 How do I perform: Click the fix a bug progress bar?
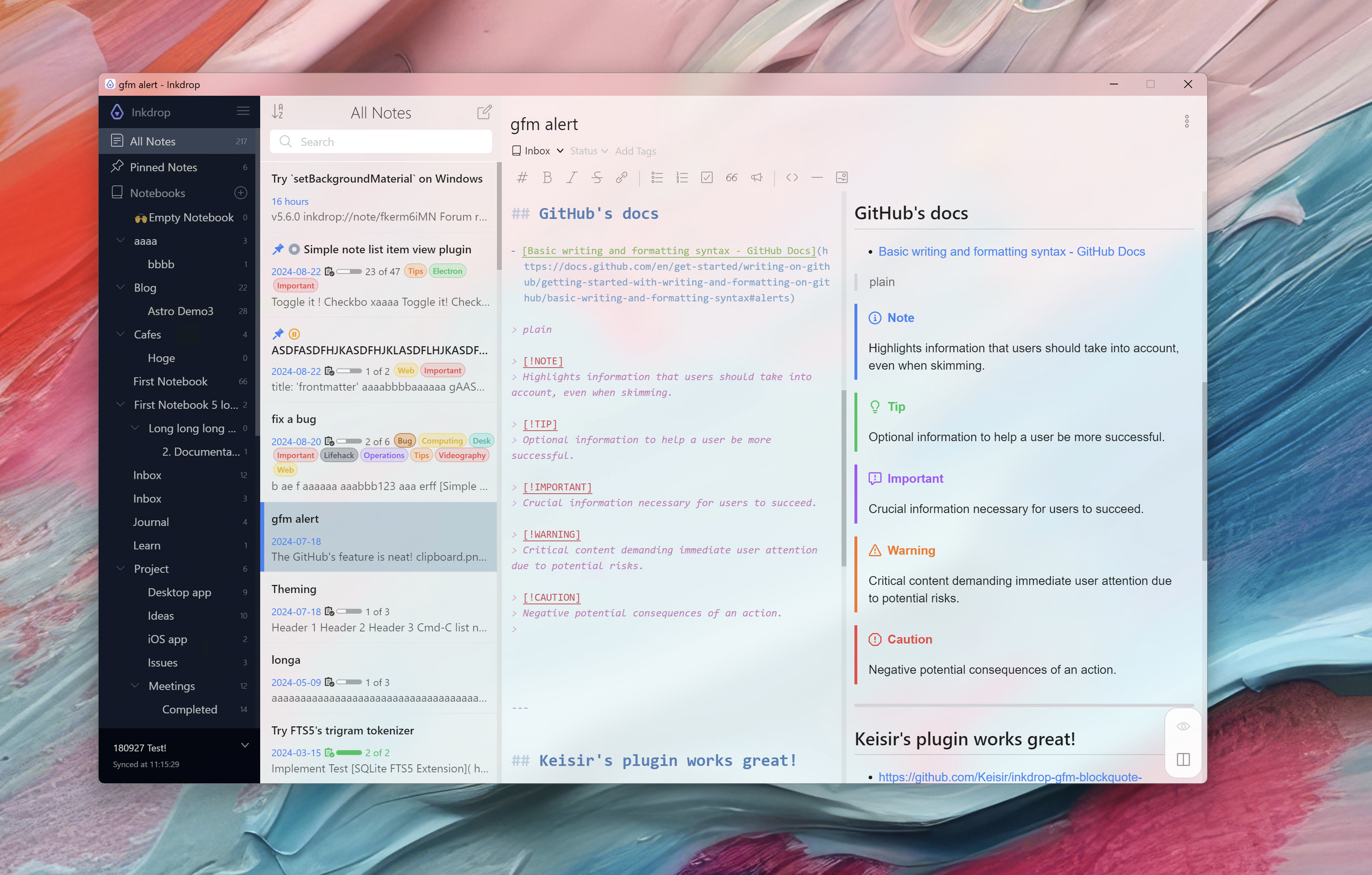pos(349,442)
